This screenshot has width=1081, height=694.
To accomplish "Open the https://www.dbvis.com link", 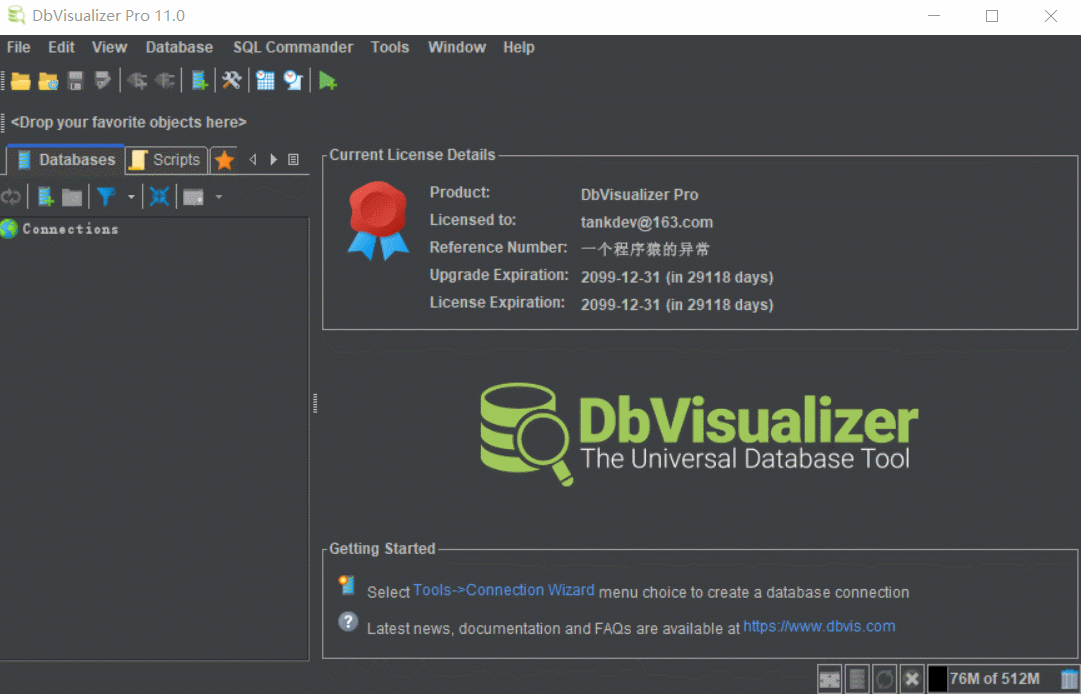I will click(x=818, y=626).
